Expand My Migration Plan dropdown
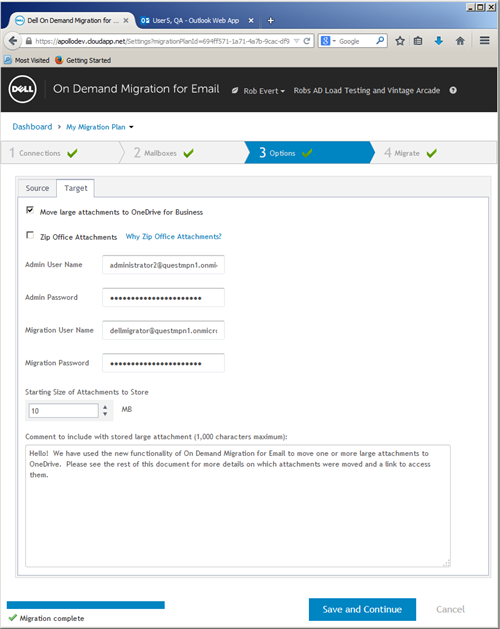500x629 pixels. (100, 127)
